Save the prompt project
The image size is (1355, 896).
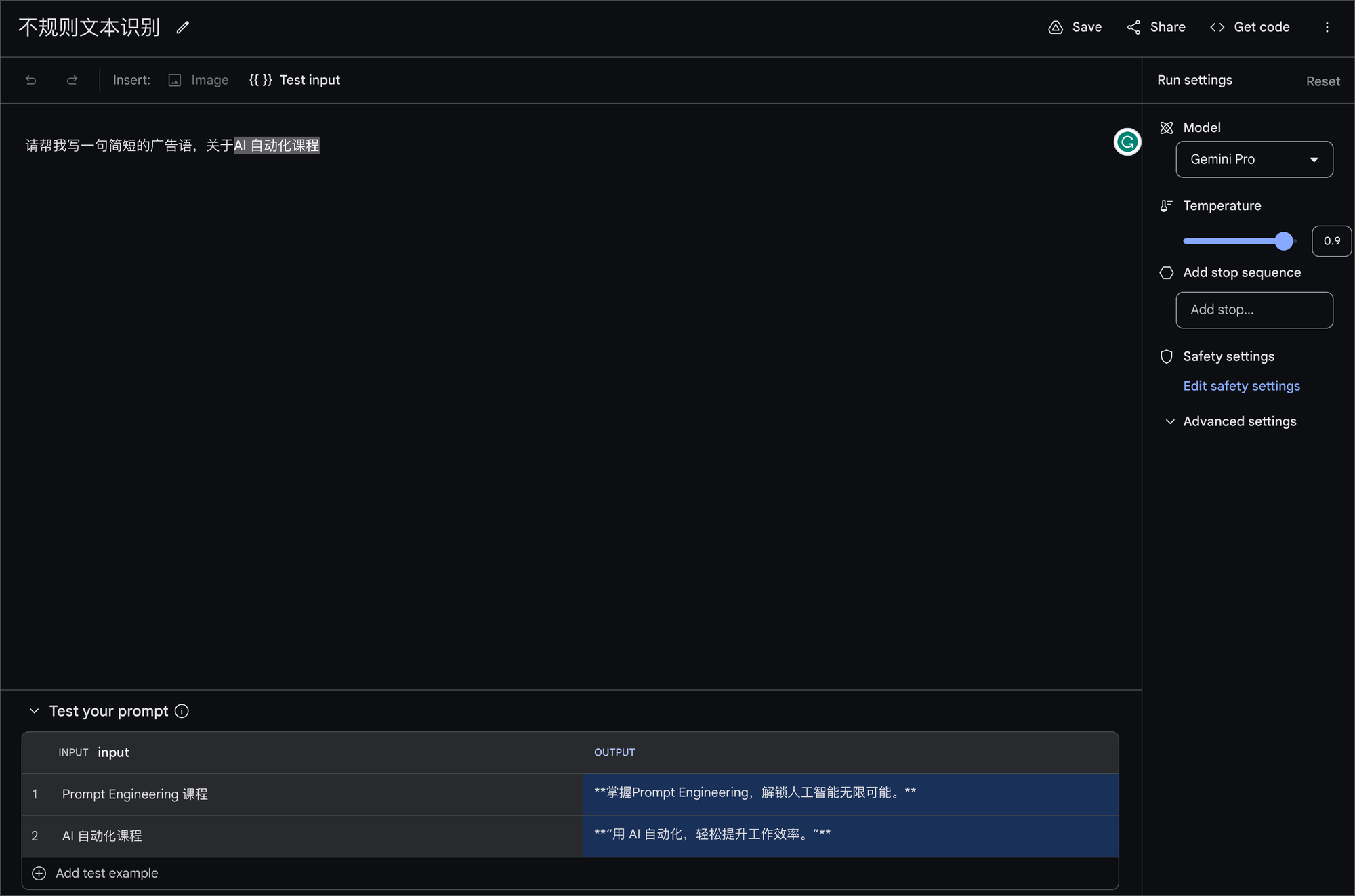click(x=1075, y=27)
